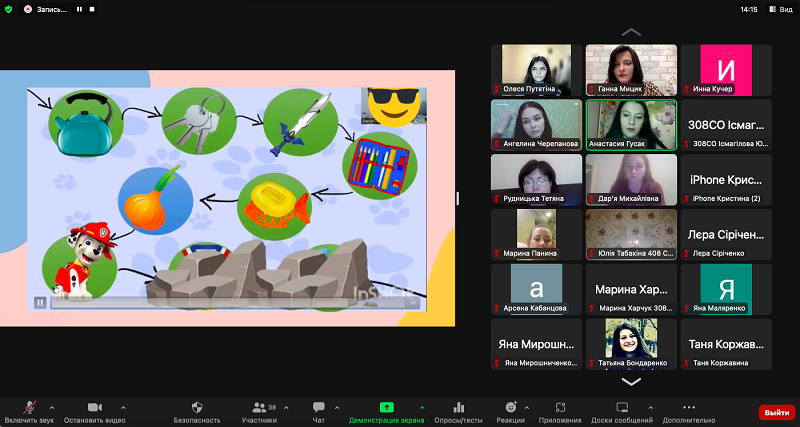Open Дополнительно more options
The image size is (800, 427).
coord(689,412)
